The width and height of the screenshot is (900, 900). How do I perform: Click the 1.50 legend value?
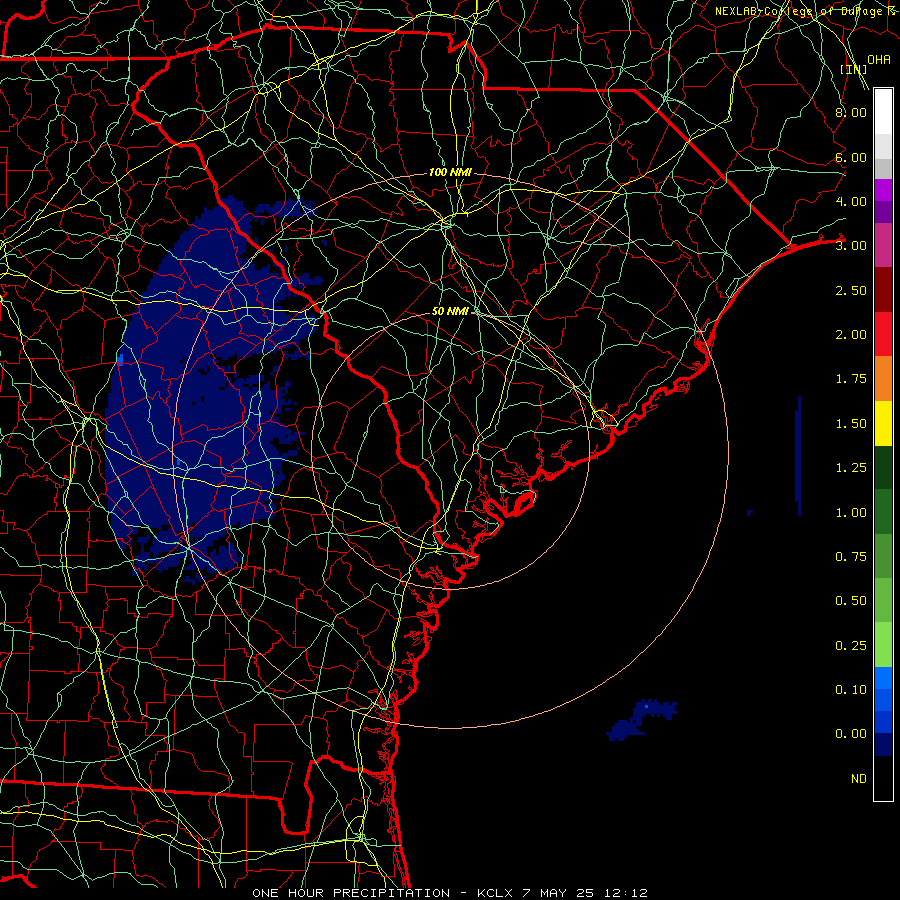[851, 424]
